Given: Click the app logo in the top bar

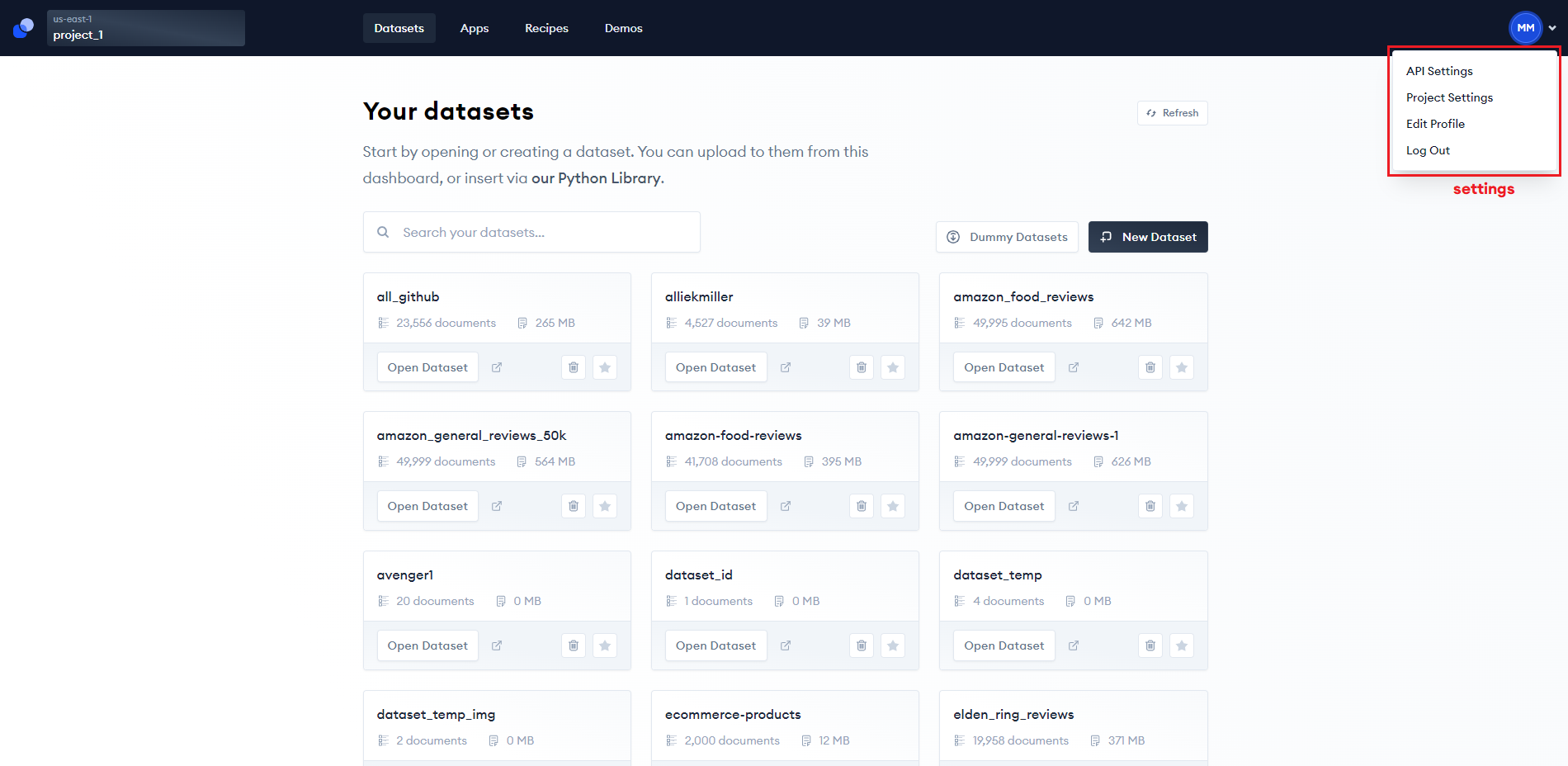Looking at the screenshot, I should coord(24,28).
